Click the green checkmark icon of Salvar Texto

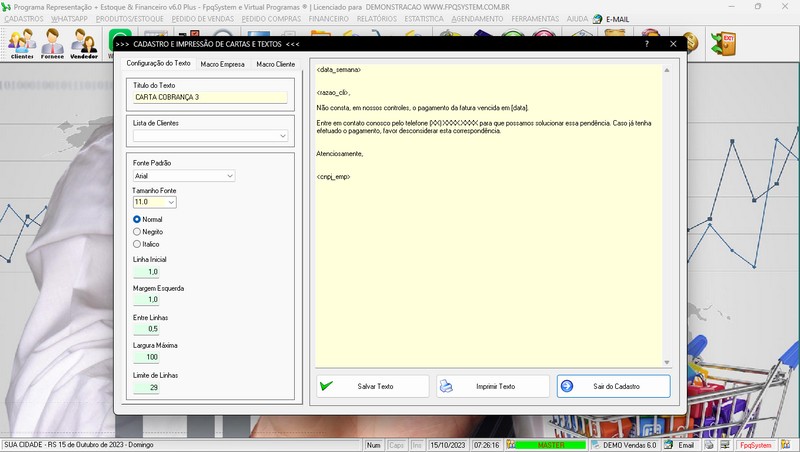(x=326, y=386)
